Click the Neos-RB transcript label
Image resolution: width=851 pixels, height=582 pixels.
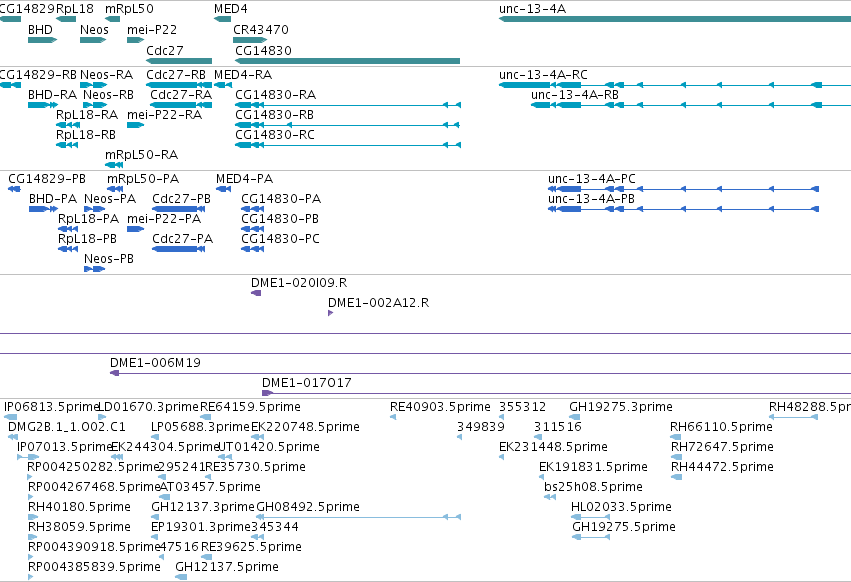[109, 95]
